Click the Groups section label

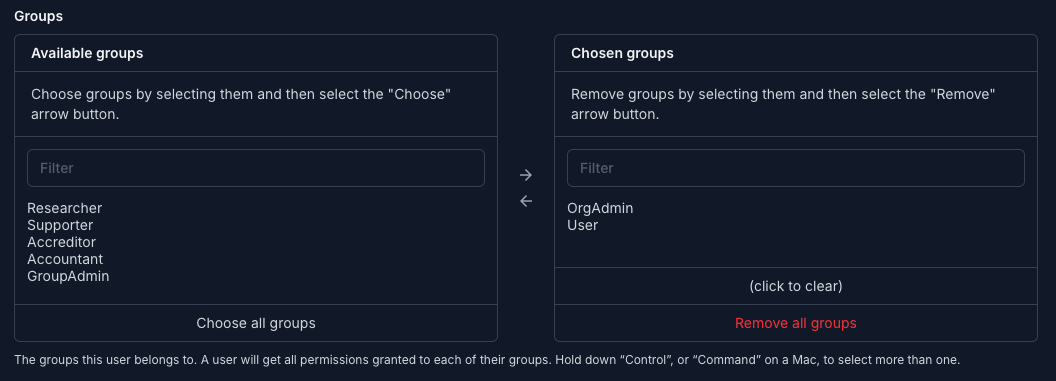click(x=38, y=16)
